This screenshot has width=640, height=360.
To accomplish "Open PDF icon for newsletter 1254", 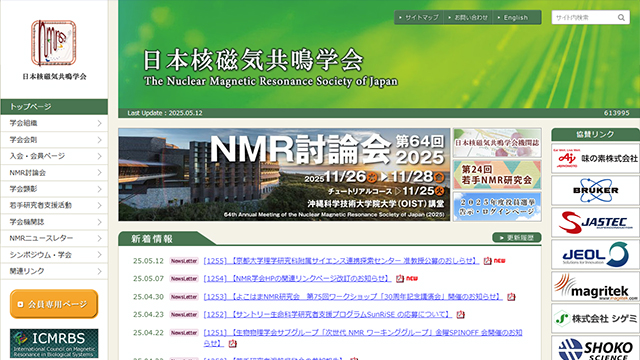I will pyautogui.click(x=400, y=279).
